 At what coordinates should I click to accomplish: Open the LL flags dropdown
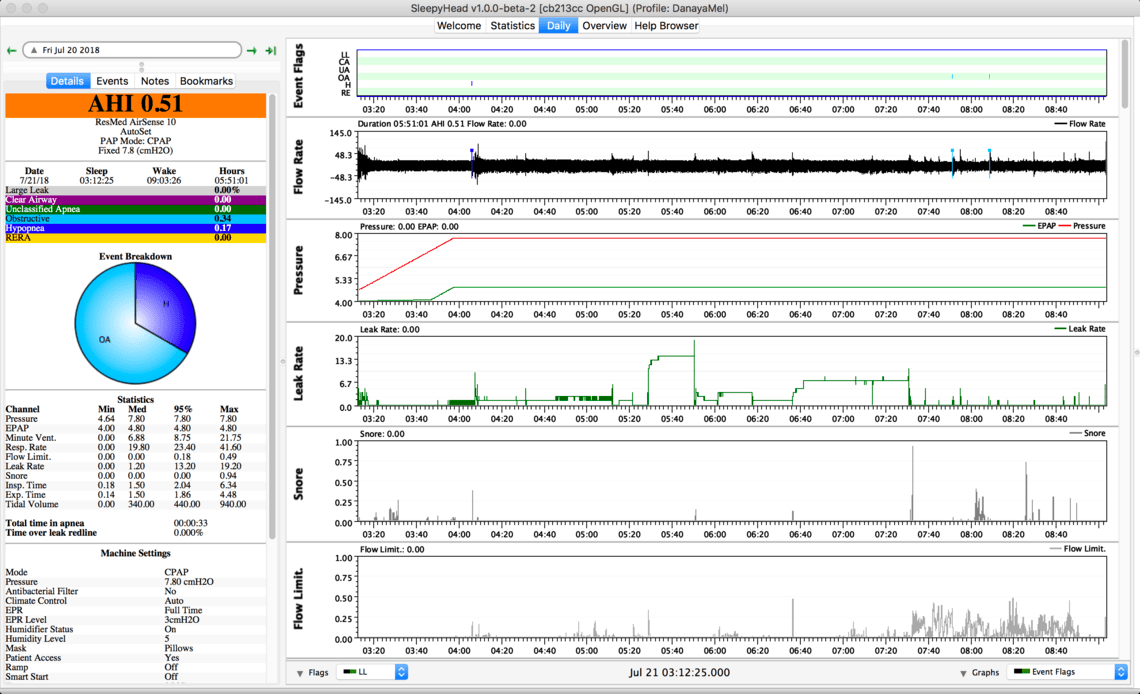pyautogui.click(x=373, y=673)
